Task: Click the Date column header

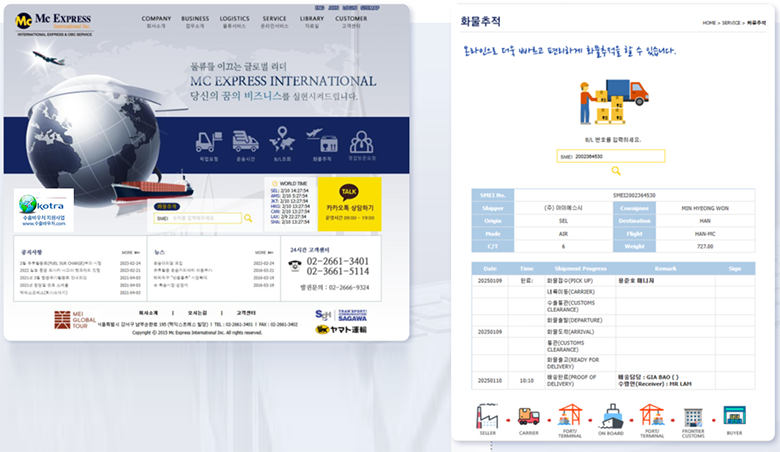Action: 490,269
